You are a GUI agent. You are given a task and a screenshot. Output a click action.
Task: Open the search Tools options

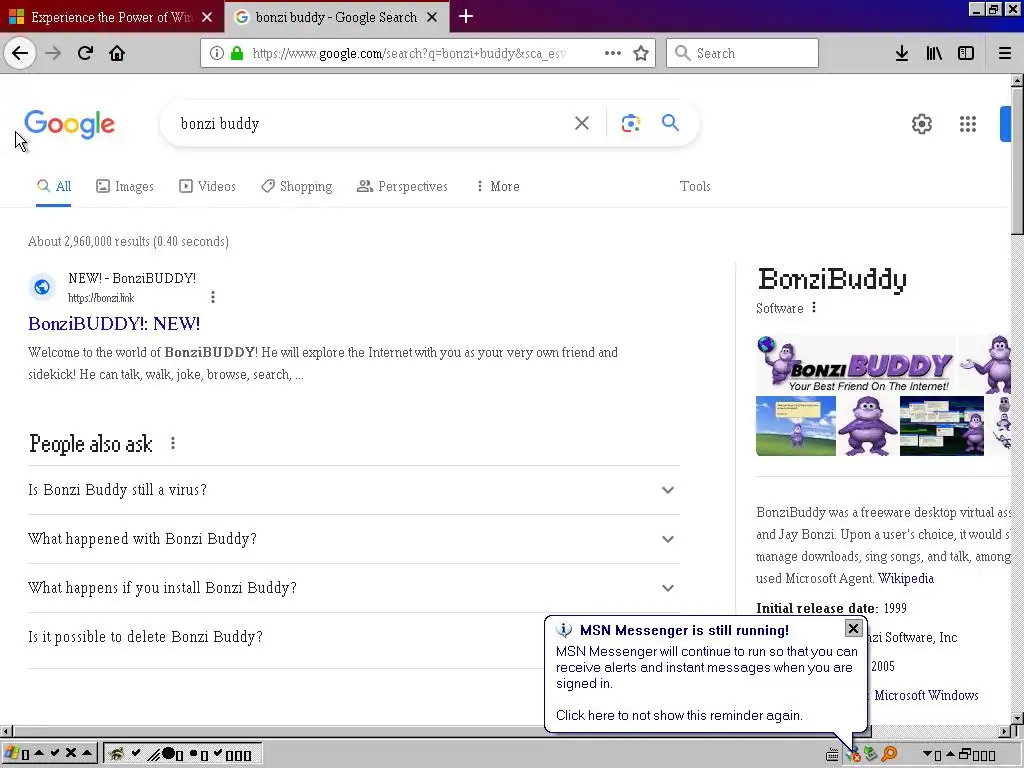(x=695, y=186)
